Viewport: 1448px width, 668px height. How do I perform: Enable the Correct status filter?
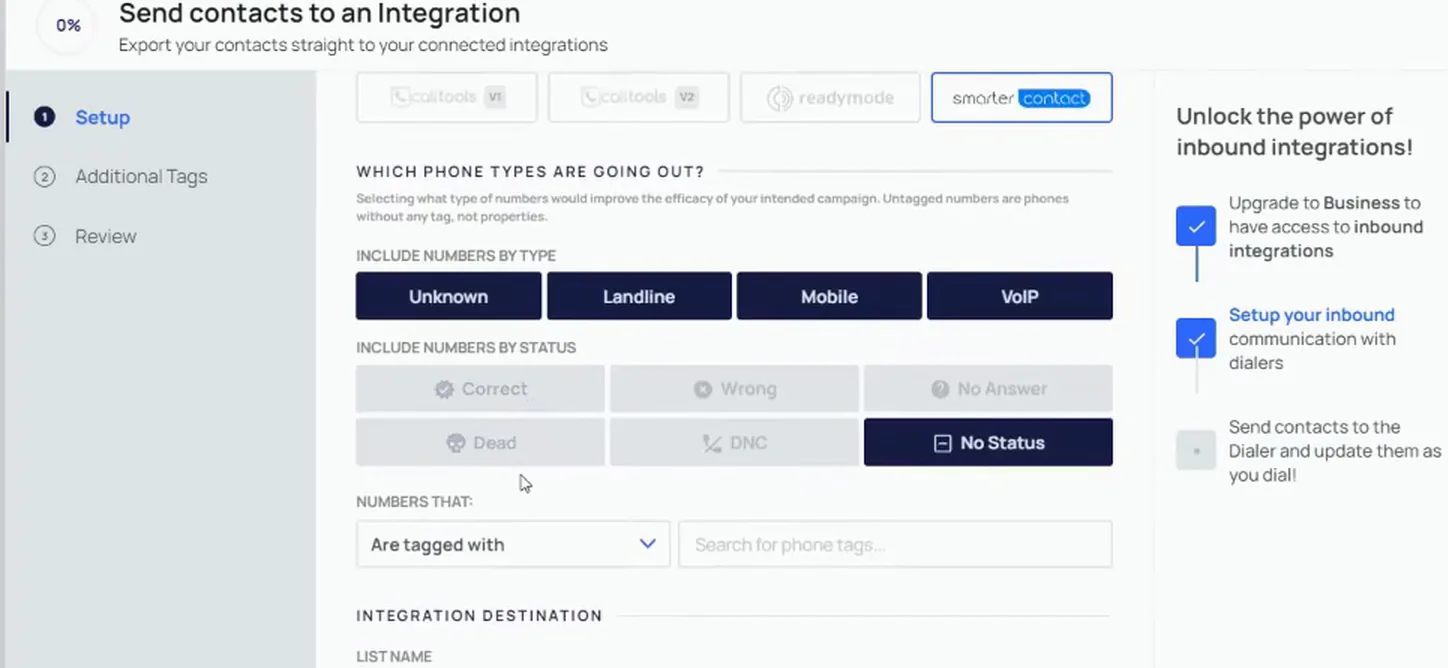(480, 389)
